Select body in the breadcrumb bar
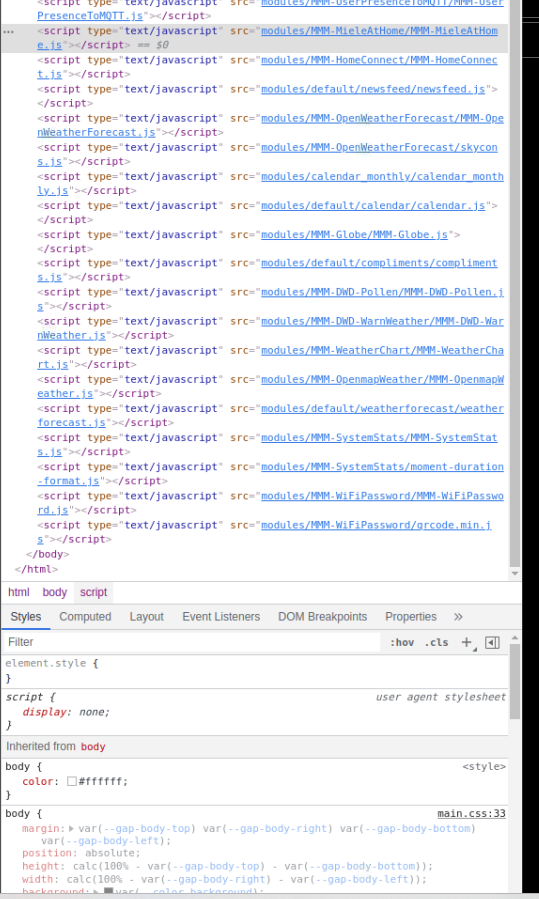Viewport: 539px width, 899px height. (x=54, y=592)
